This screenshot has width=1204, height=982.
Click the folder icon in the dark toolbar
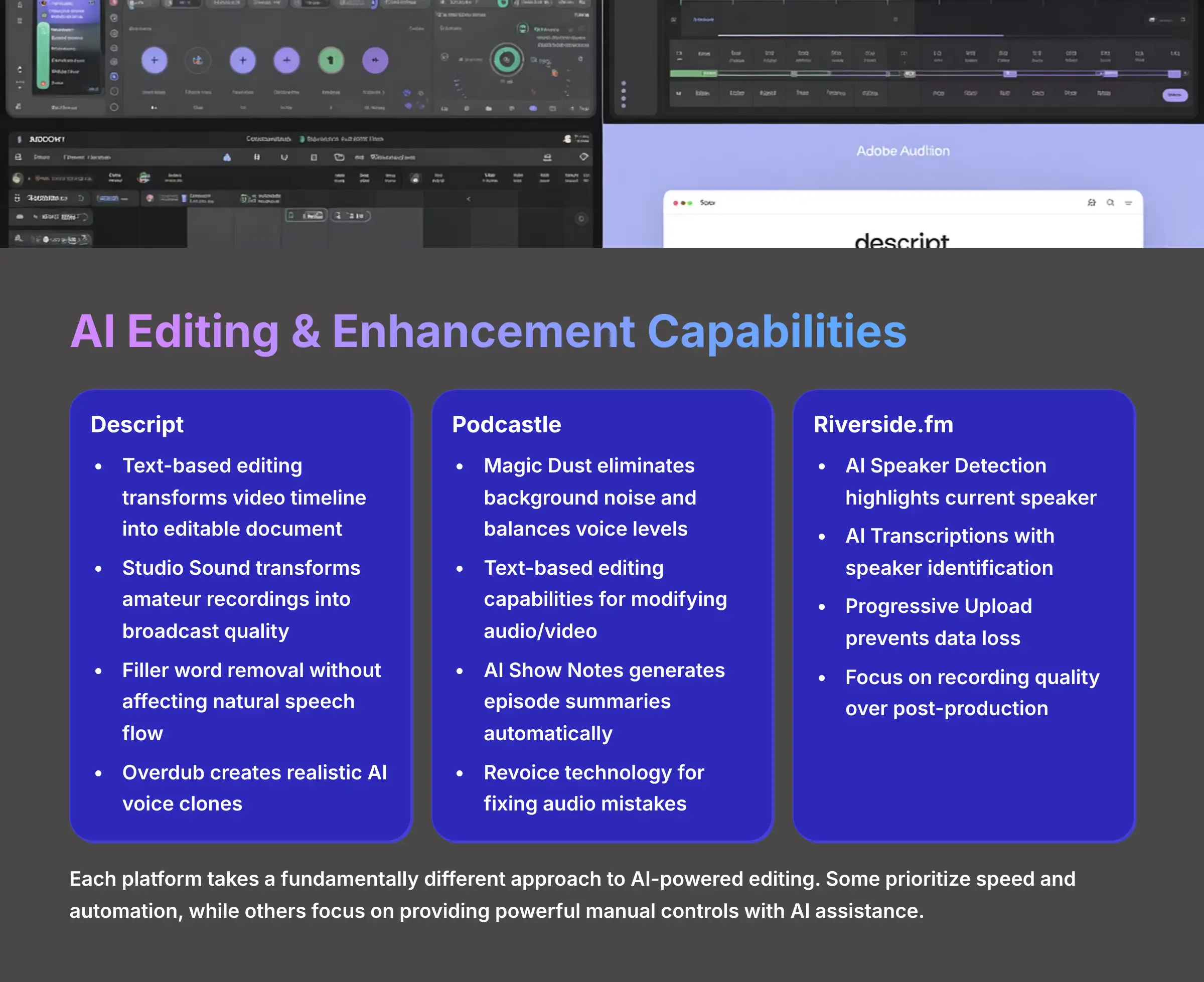340,157
